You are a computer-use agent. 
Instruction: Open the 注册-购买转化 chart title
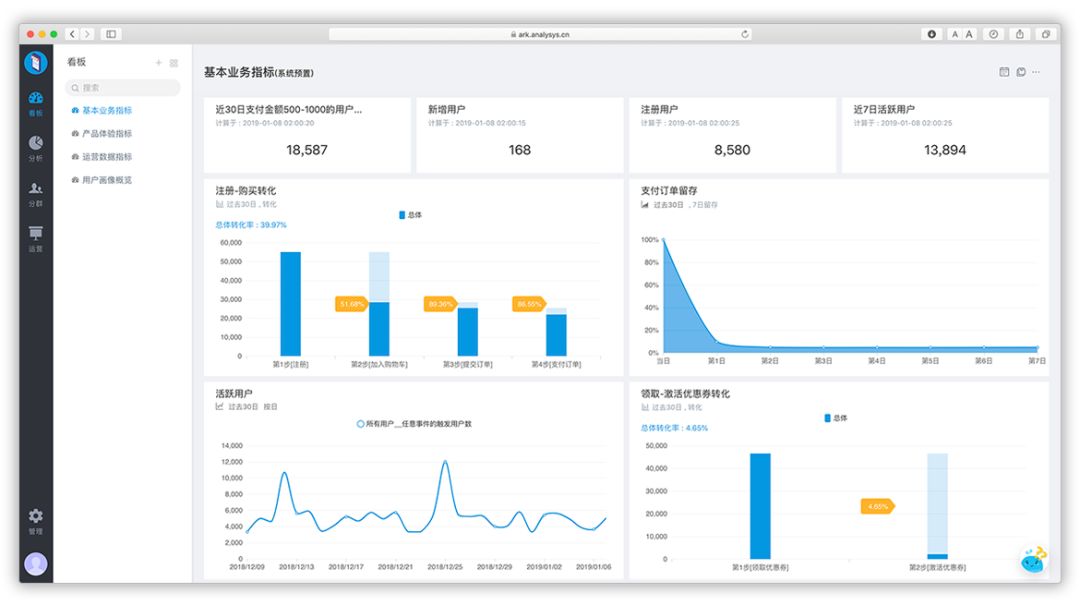[x=245, y=191]
